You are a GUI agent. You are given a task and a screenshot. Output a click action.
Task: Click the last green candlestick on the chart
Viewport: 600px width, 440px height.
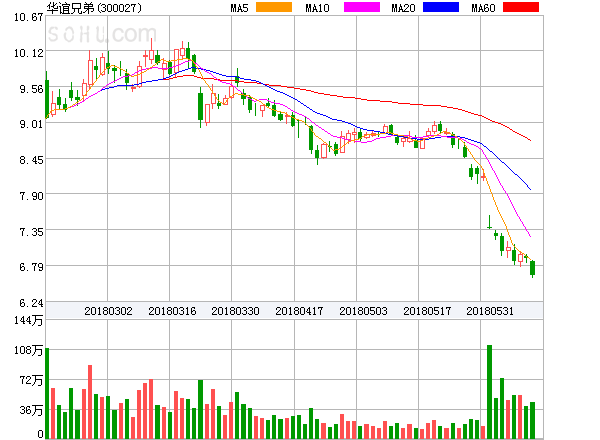tap(532, 269)
